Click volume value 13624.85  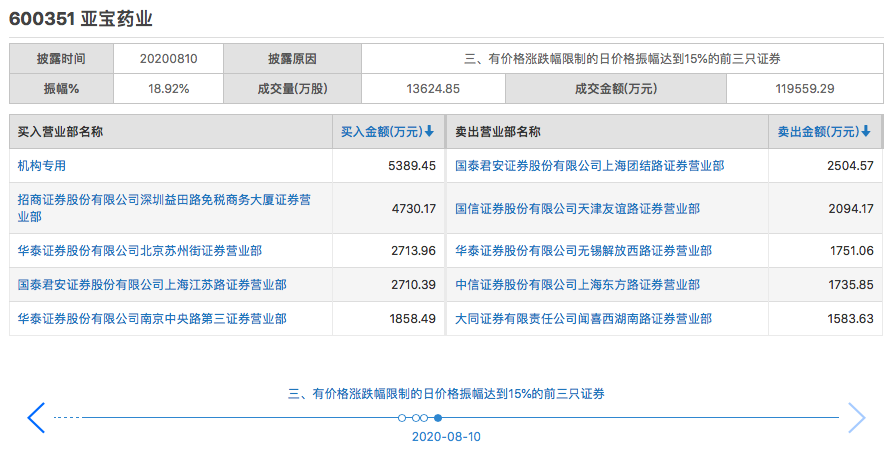pos(433,88)
